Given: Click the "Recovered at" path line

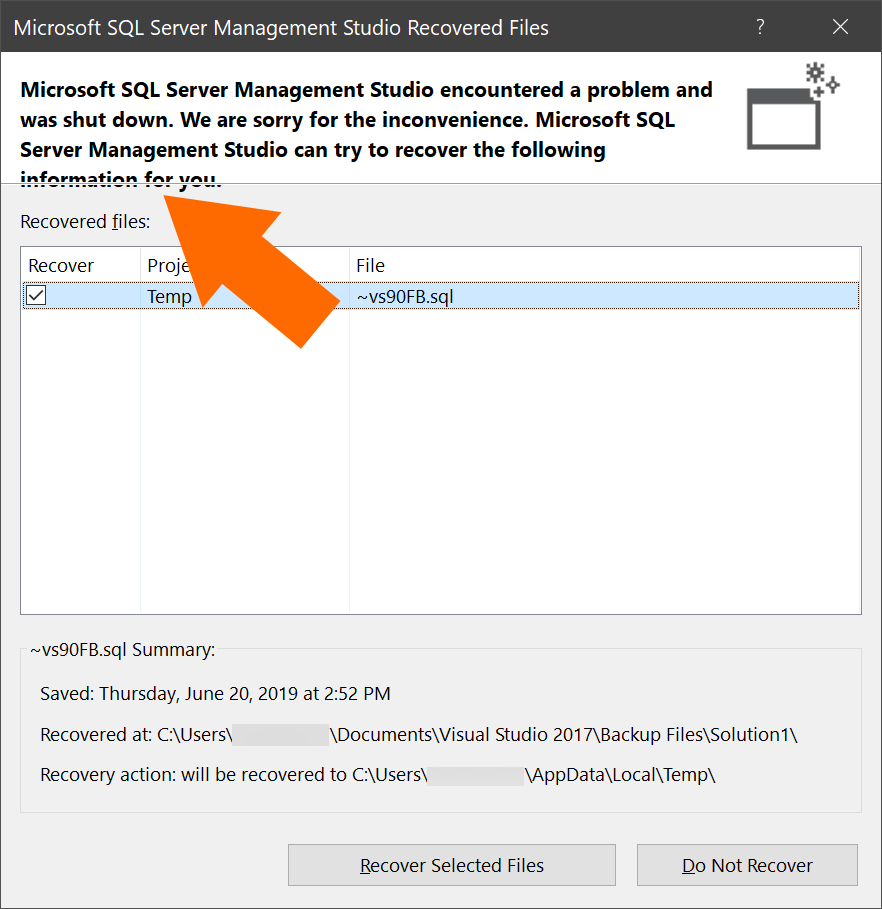Looking at the screenshot, I should (x=418, y=735).
